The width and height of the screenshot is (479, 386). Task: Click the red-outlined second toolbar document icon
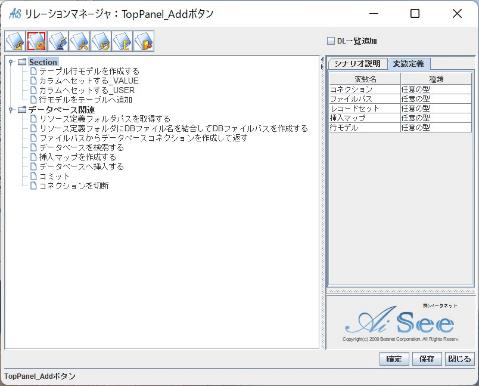pos(36,41)
